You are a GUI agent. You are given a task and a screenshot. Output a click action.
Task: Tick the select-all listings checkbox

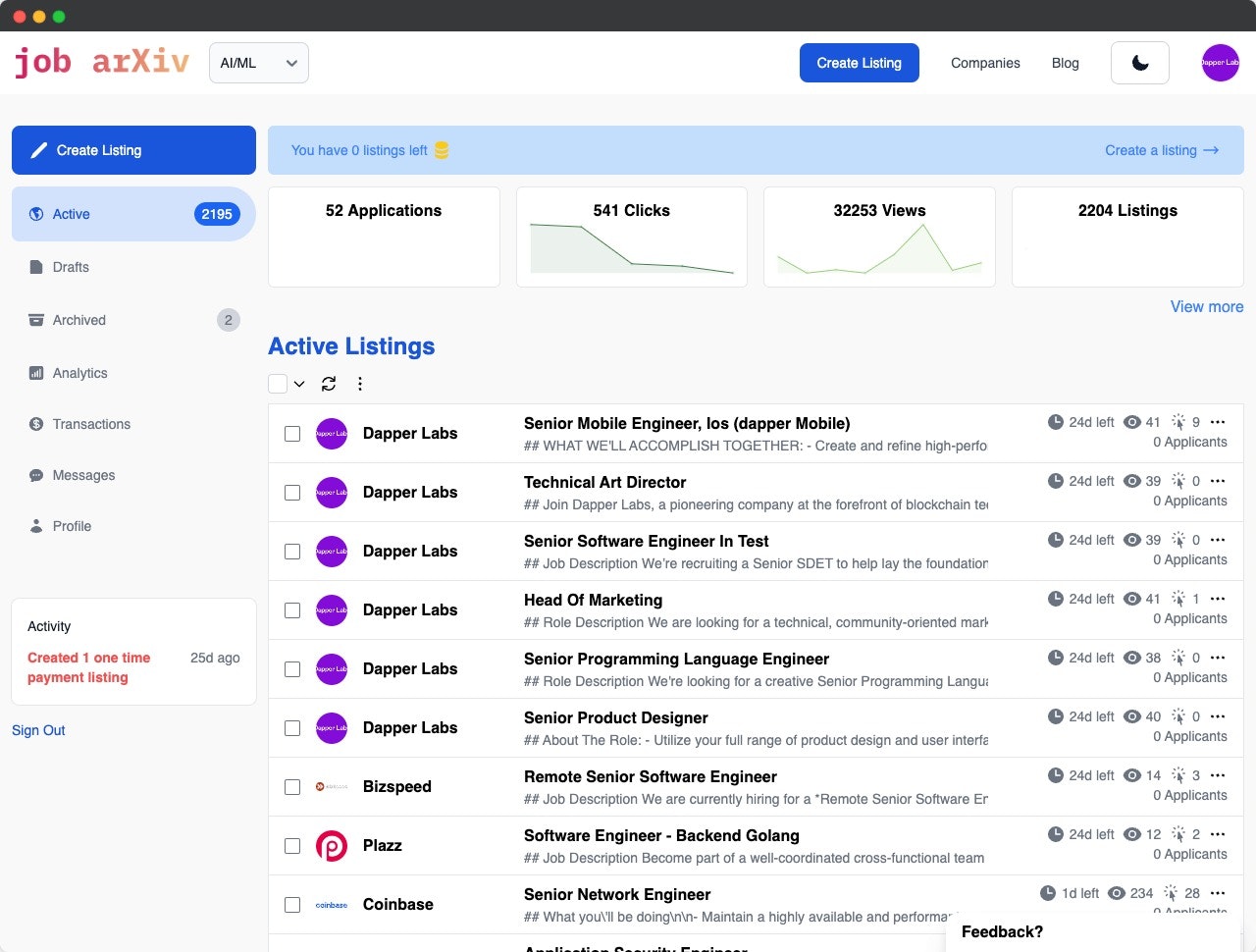(x=278, y=384)
